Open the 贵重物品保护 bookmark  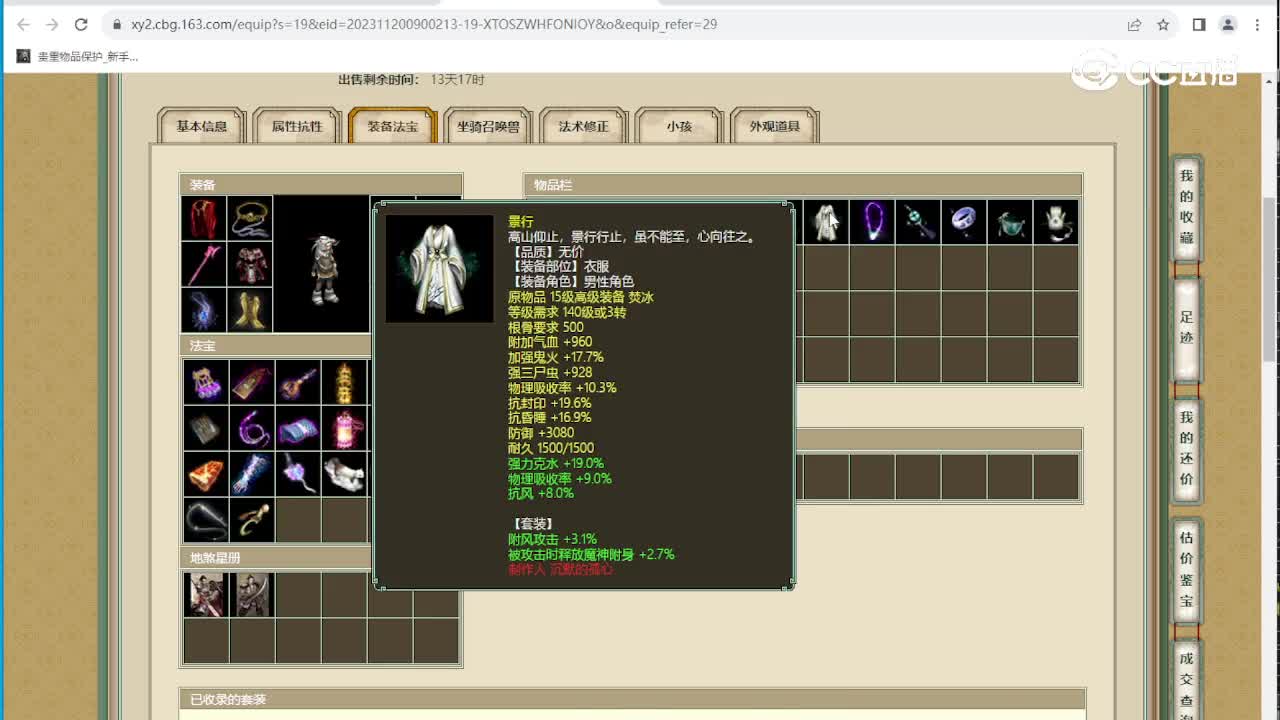pyautogui.click(x=78, y=56)
